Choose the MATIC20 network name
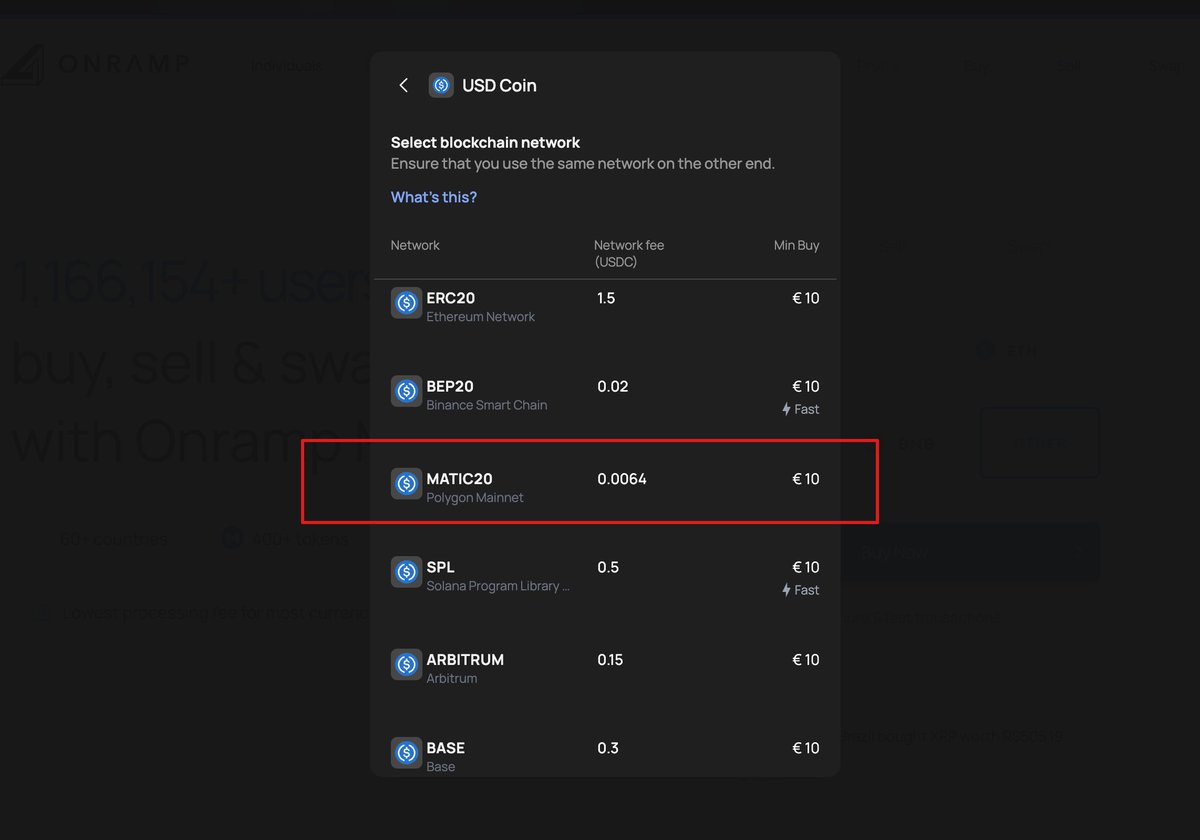 pos(460,479)
